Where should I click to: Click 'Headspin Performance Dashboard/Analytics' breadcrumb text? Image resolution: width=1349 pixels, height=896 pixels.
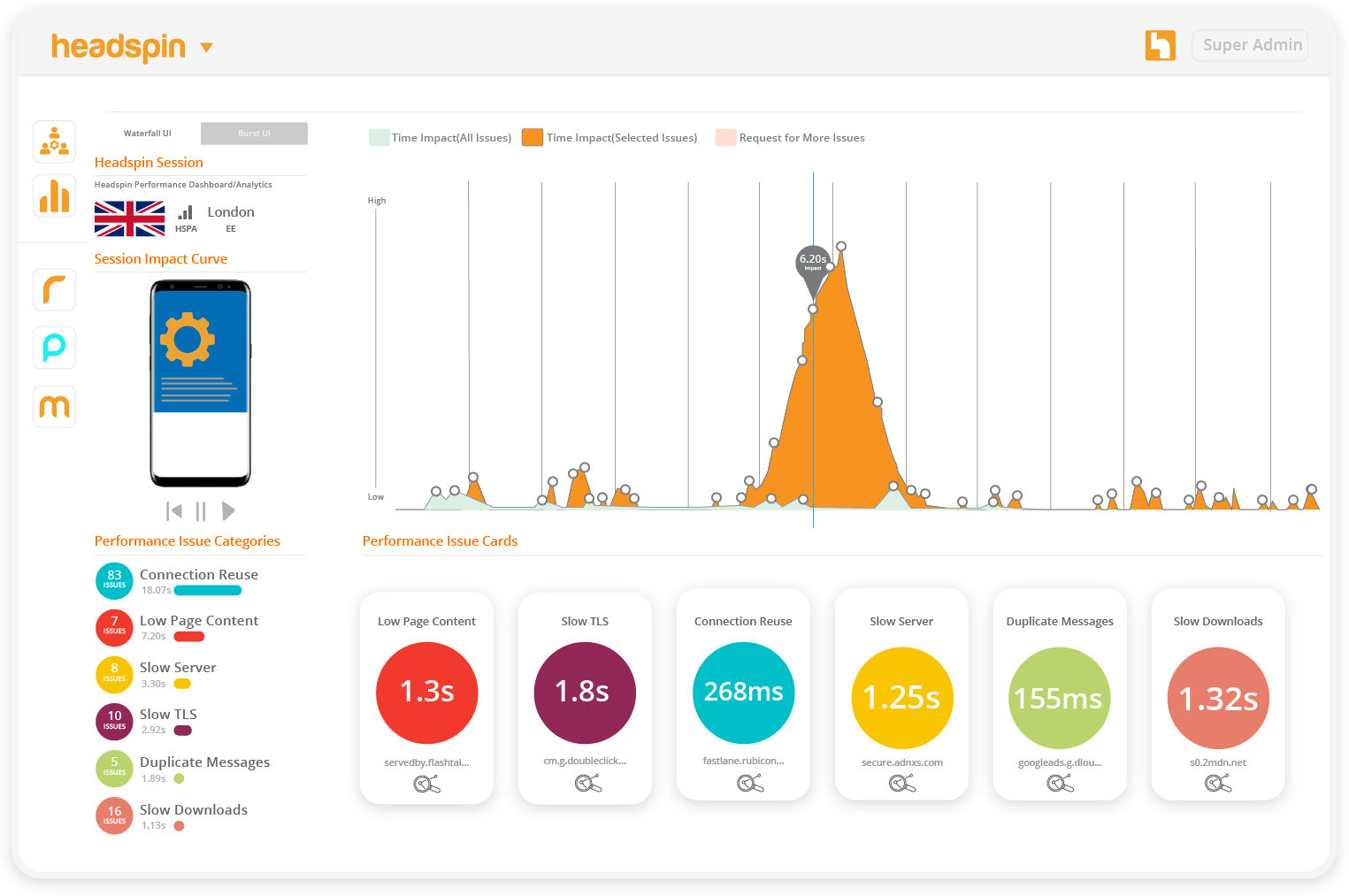coord(183,185)
